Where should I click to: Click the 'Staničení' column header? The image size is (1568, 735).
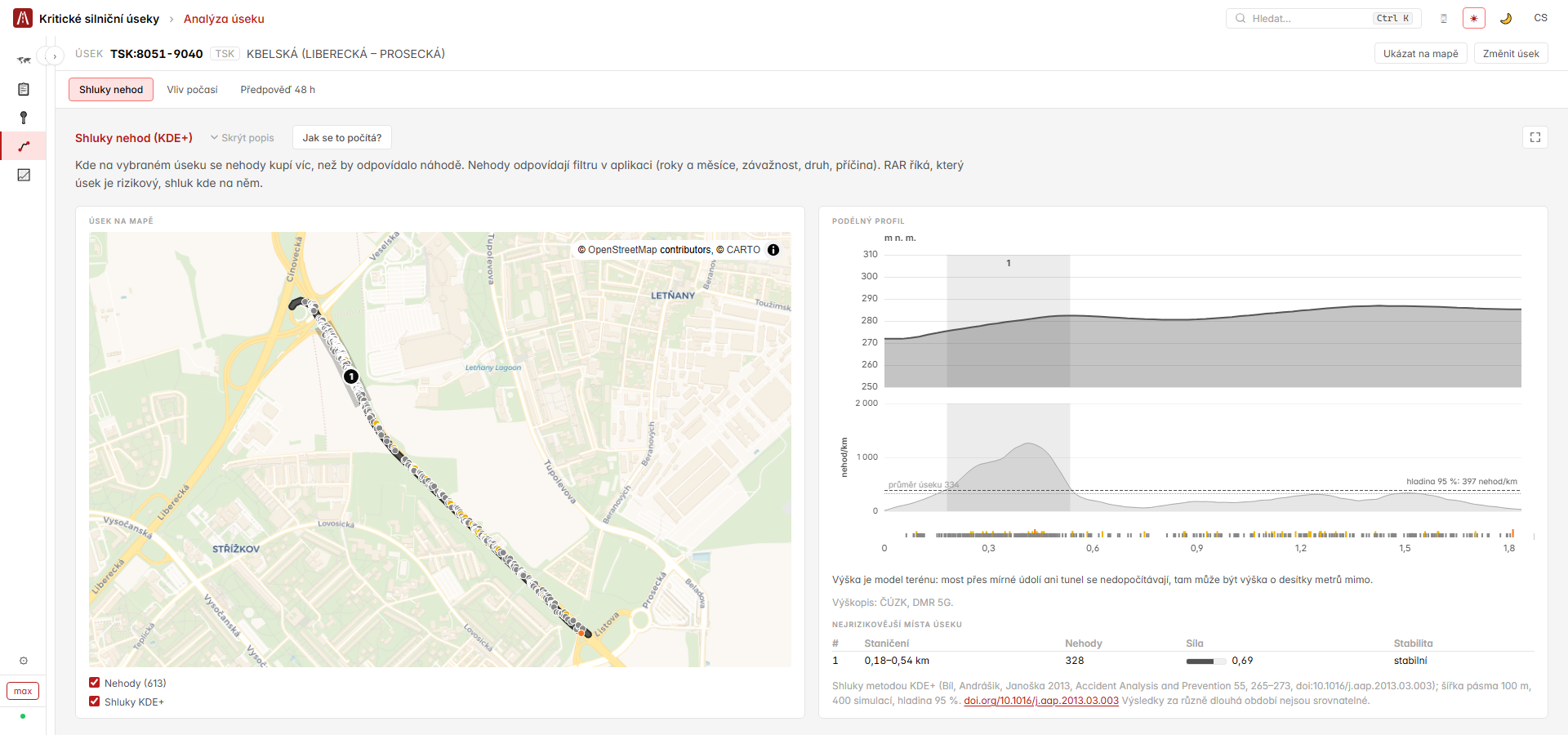pyautogui.click(x=886, y=644)
